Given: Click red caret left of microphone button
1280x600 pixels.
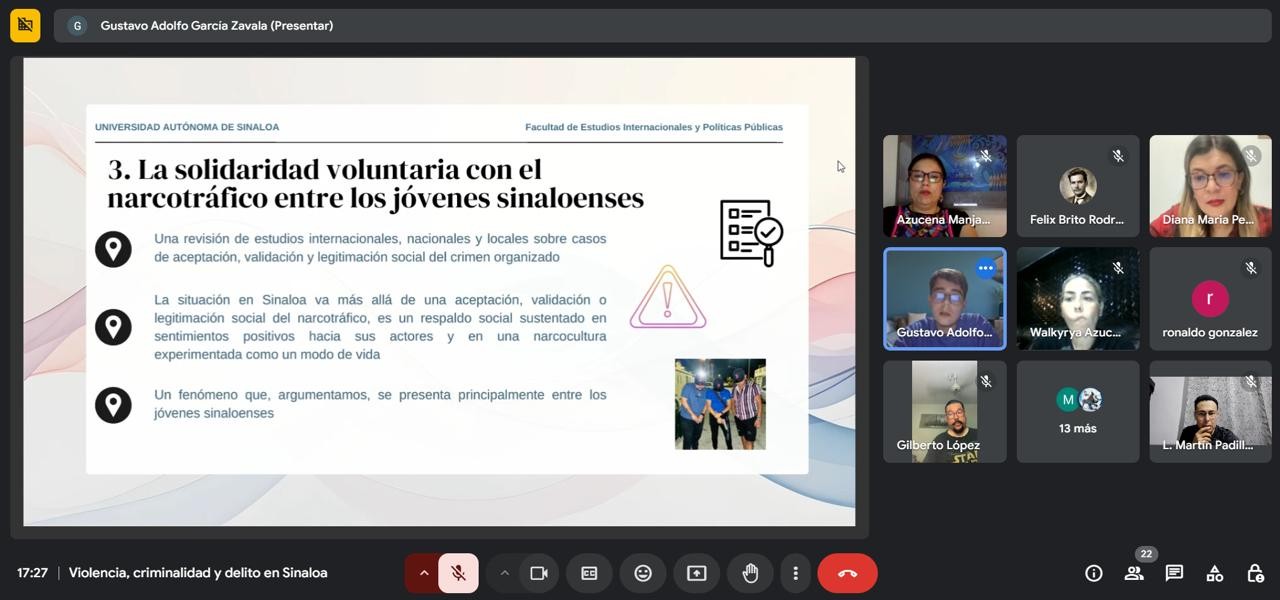Looking at the screenshot, I should coord(423,573).
